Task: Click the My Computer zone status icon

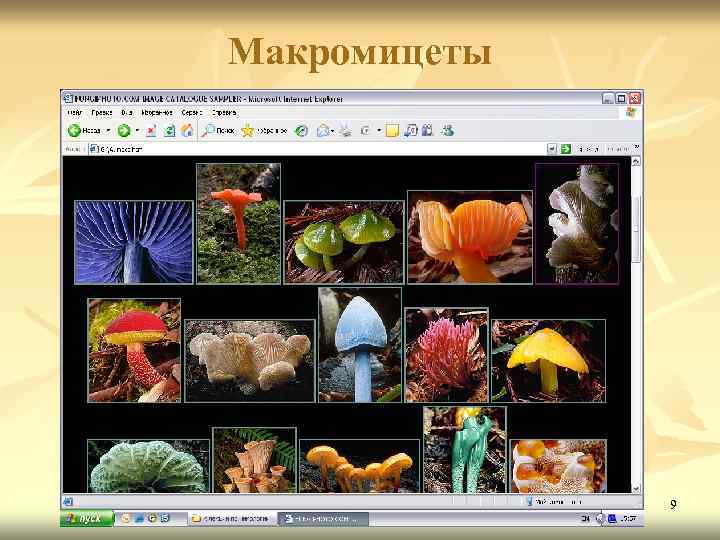Action: (530, 502)
